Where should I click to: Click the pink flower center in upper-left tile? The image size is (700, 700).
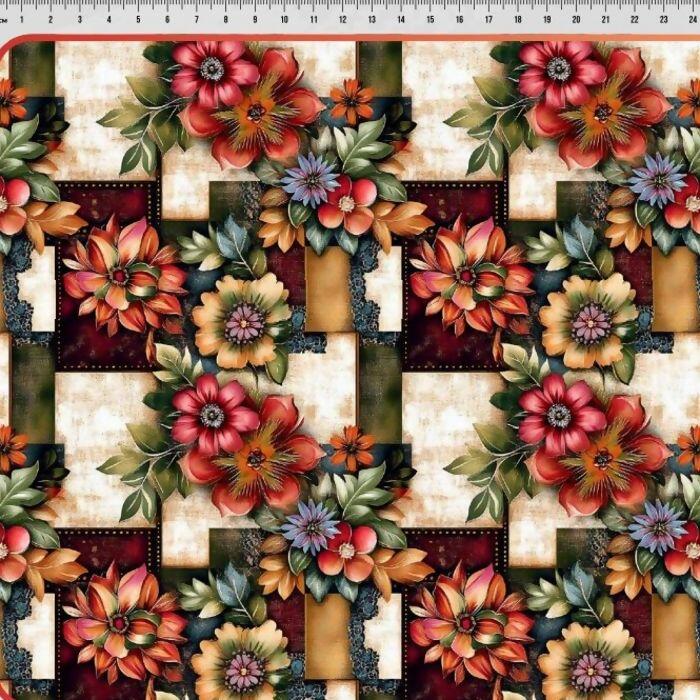click(x=212, y=69)
